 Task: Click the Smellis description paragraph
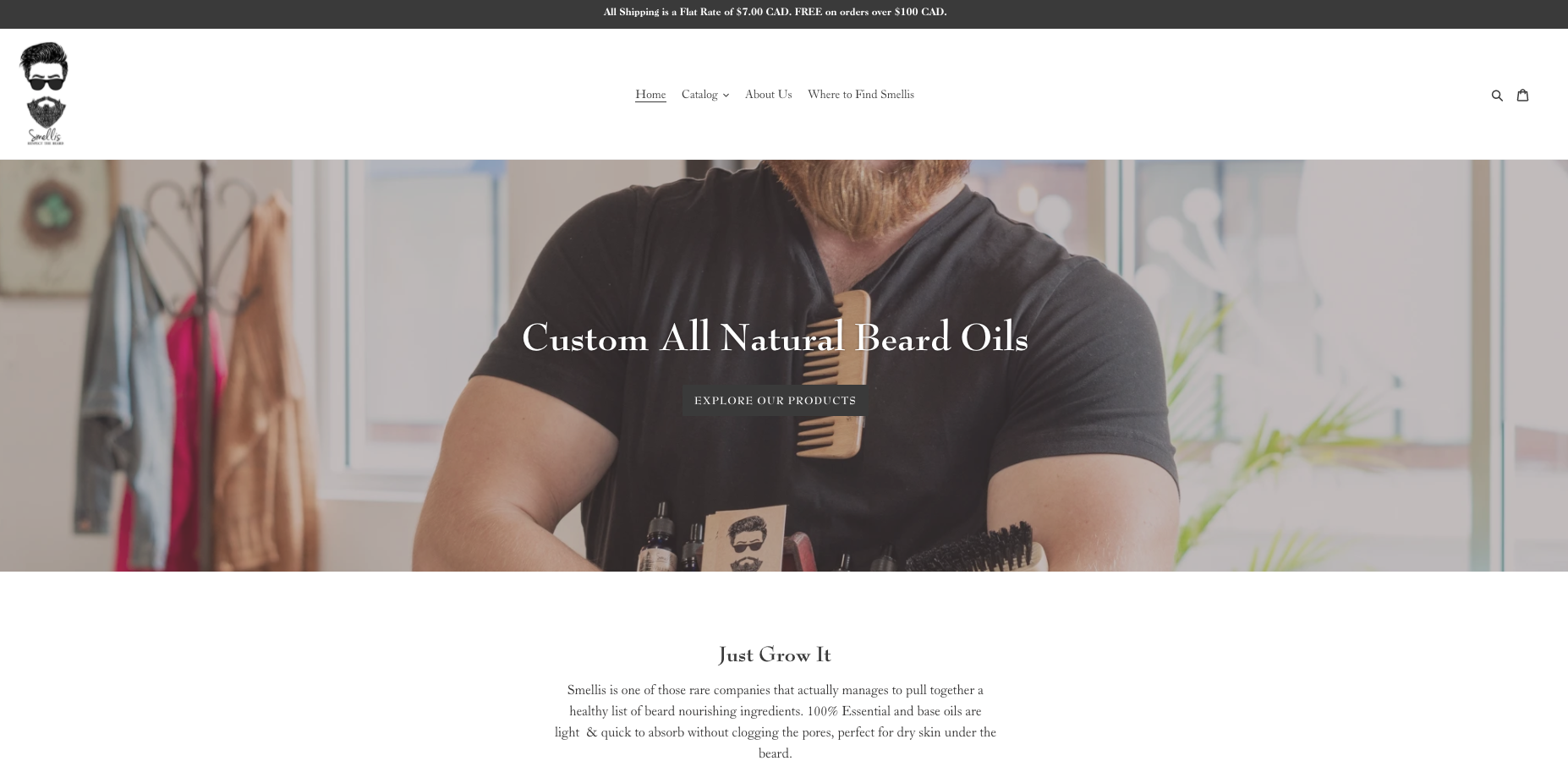click(x=775, y=721)
